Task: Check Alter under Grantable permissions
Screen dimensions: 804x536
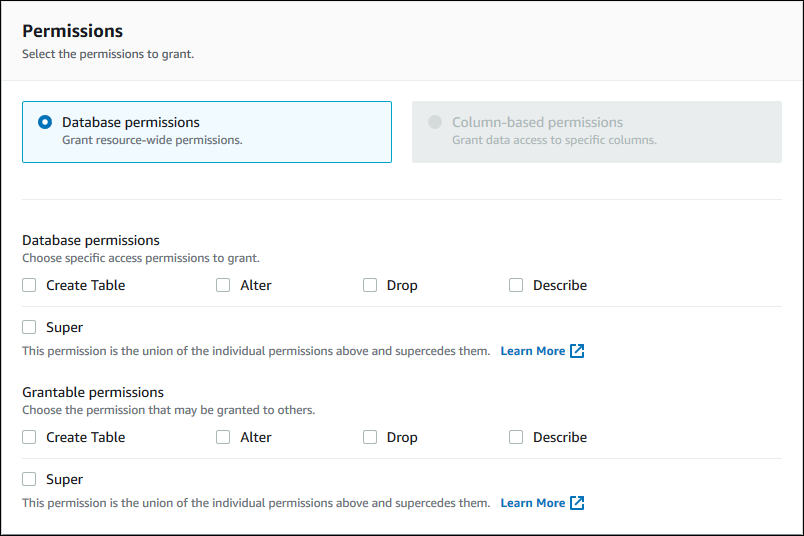Action: tap(224, 437)
